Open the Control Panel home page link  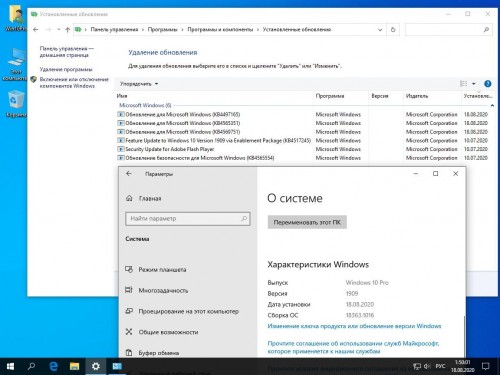(x=66, y=52)
